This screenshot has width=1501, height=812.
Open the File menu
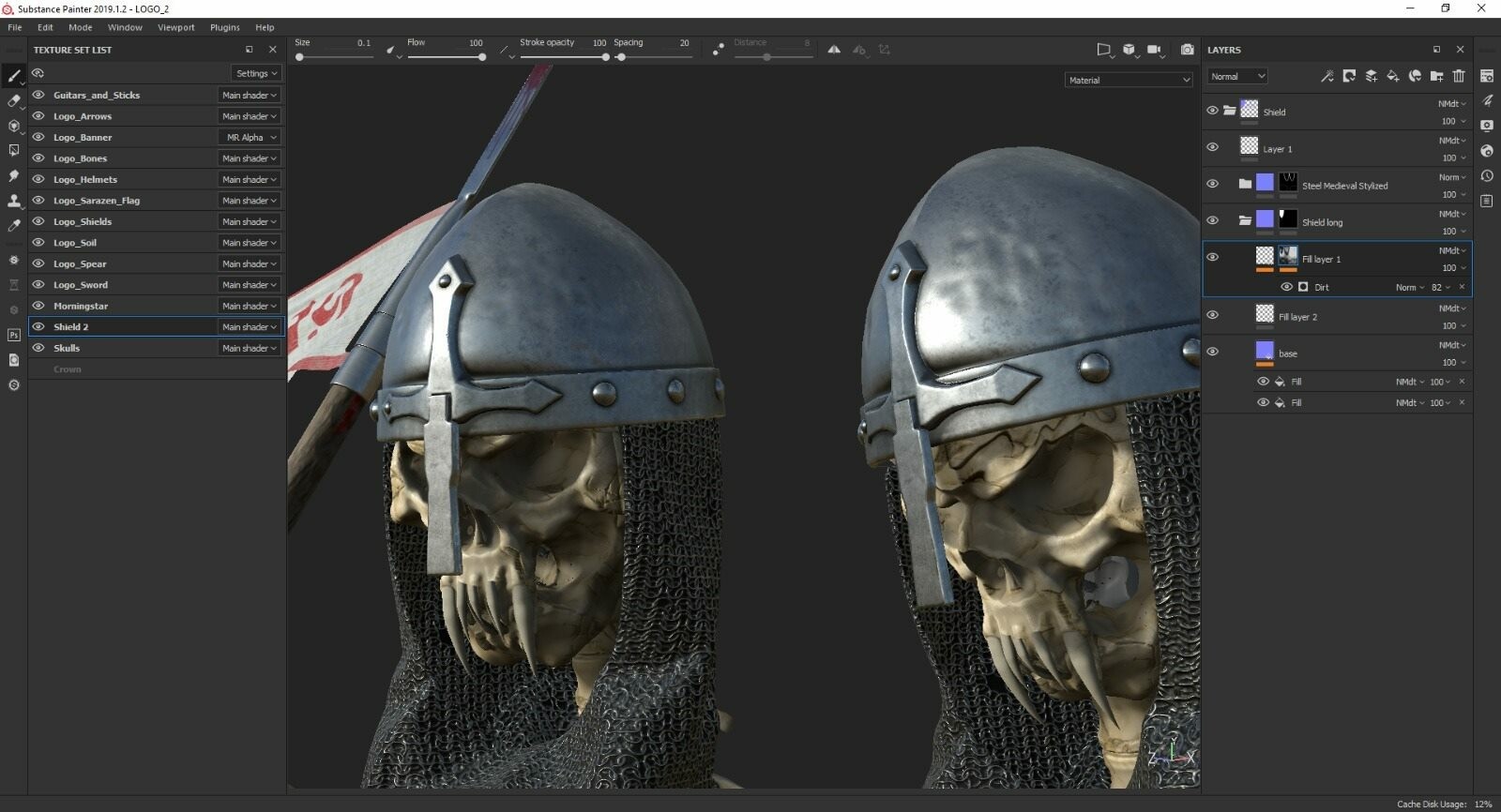[15, 27]
